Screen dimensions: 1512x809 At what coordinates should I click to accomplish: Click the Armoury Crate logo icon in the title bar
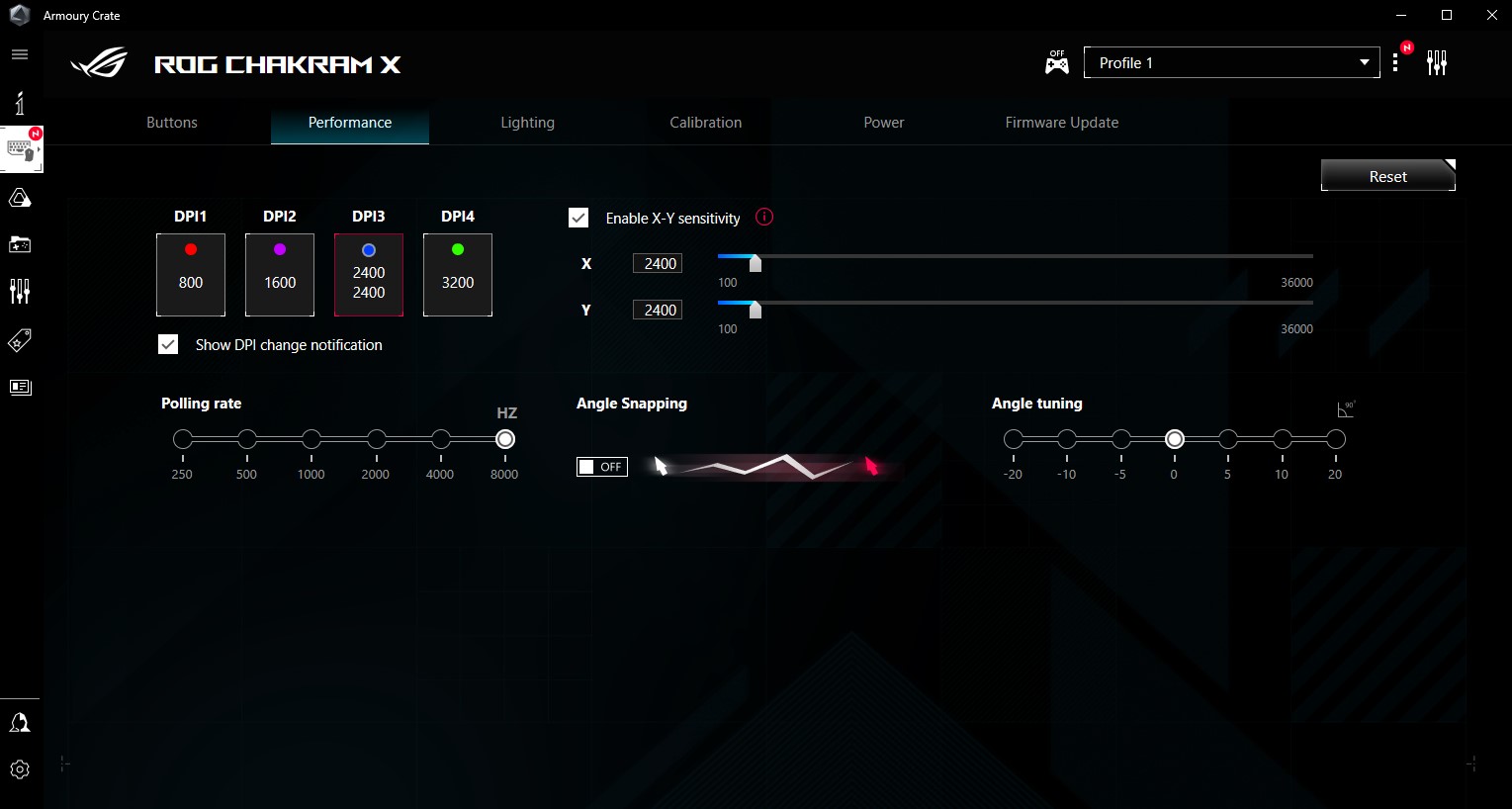(x=19, y=15)
